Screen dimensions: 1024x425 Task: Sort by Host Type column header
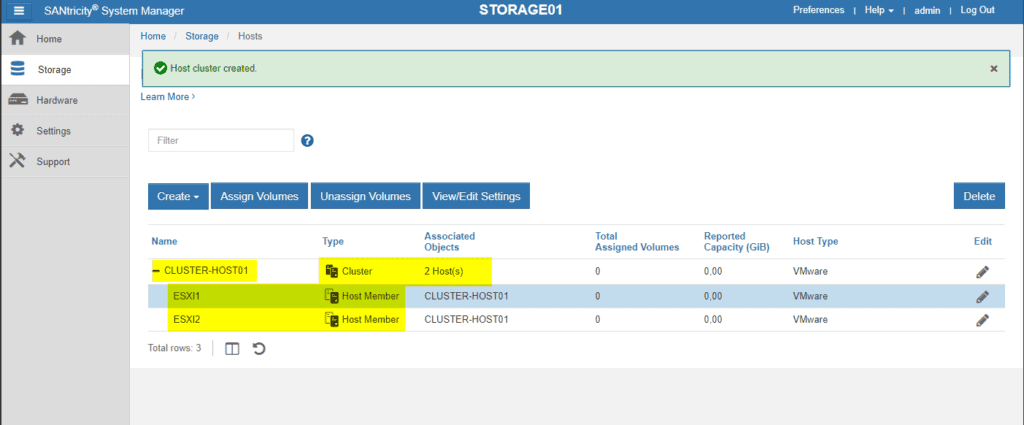tap(816, 242)
